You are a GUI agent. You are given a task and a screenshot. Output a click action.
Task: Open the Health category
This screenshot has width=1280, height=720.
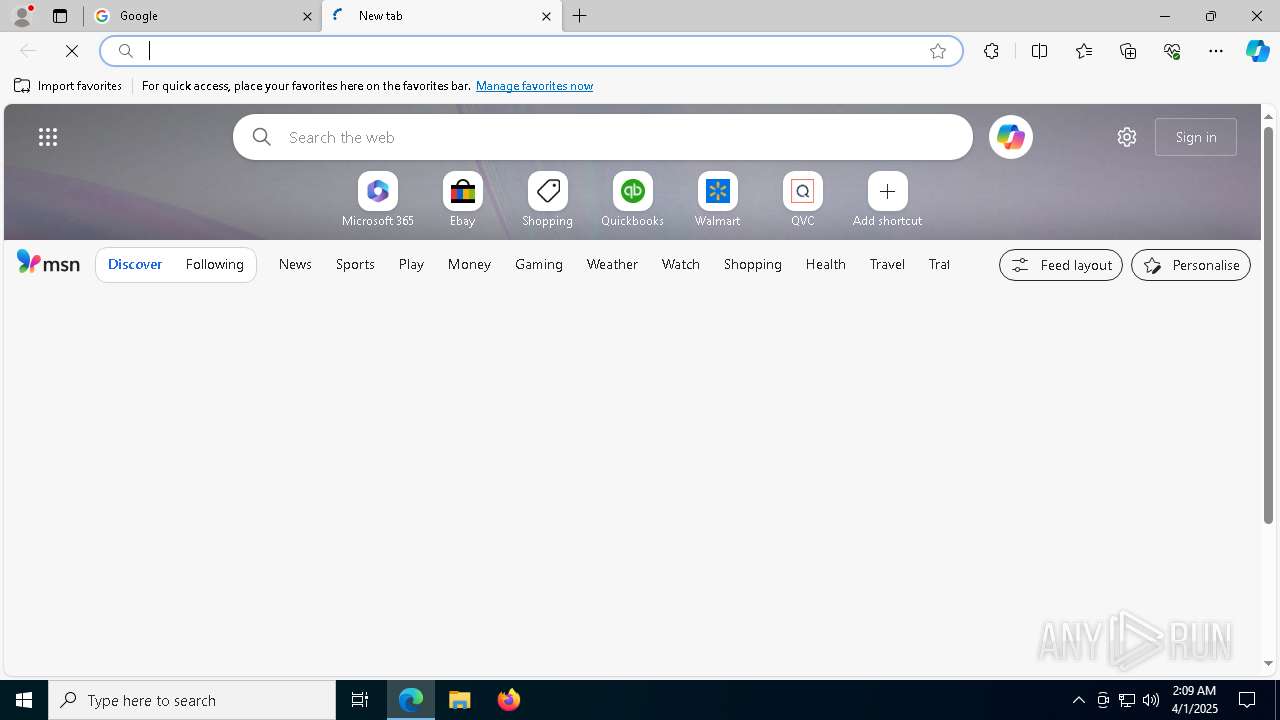pyautogui.click(x=826, y=264)
